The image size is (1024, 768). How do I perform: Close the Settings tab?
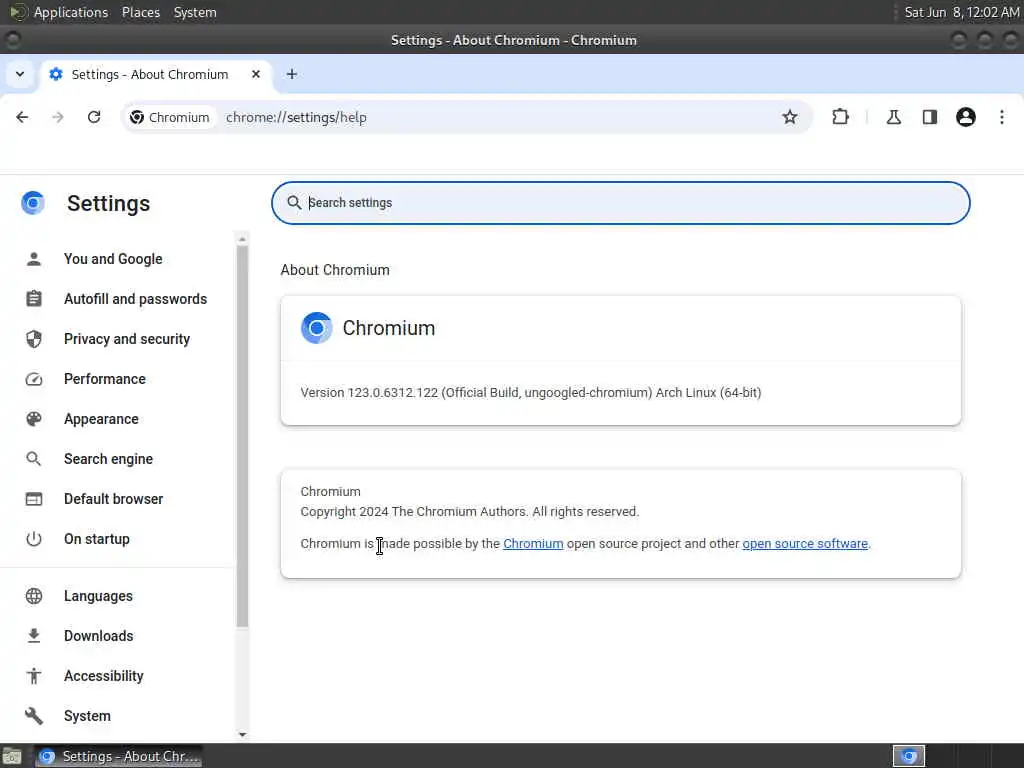coord(256,74)
